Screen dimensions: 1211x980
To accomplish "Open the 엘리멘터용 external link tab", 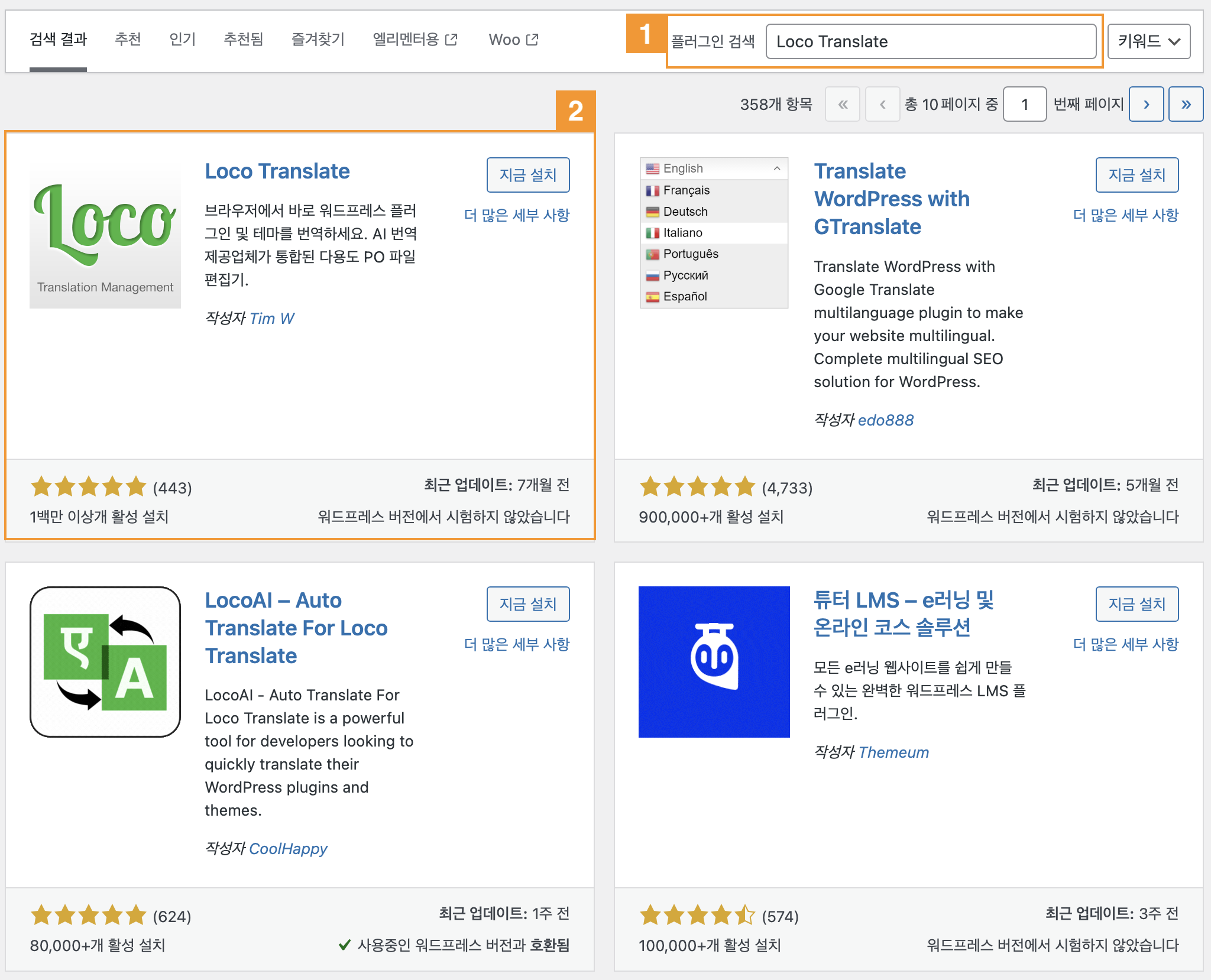I will (x=415, y=40).
